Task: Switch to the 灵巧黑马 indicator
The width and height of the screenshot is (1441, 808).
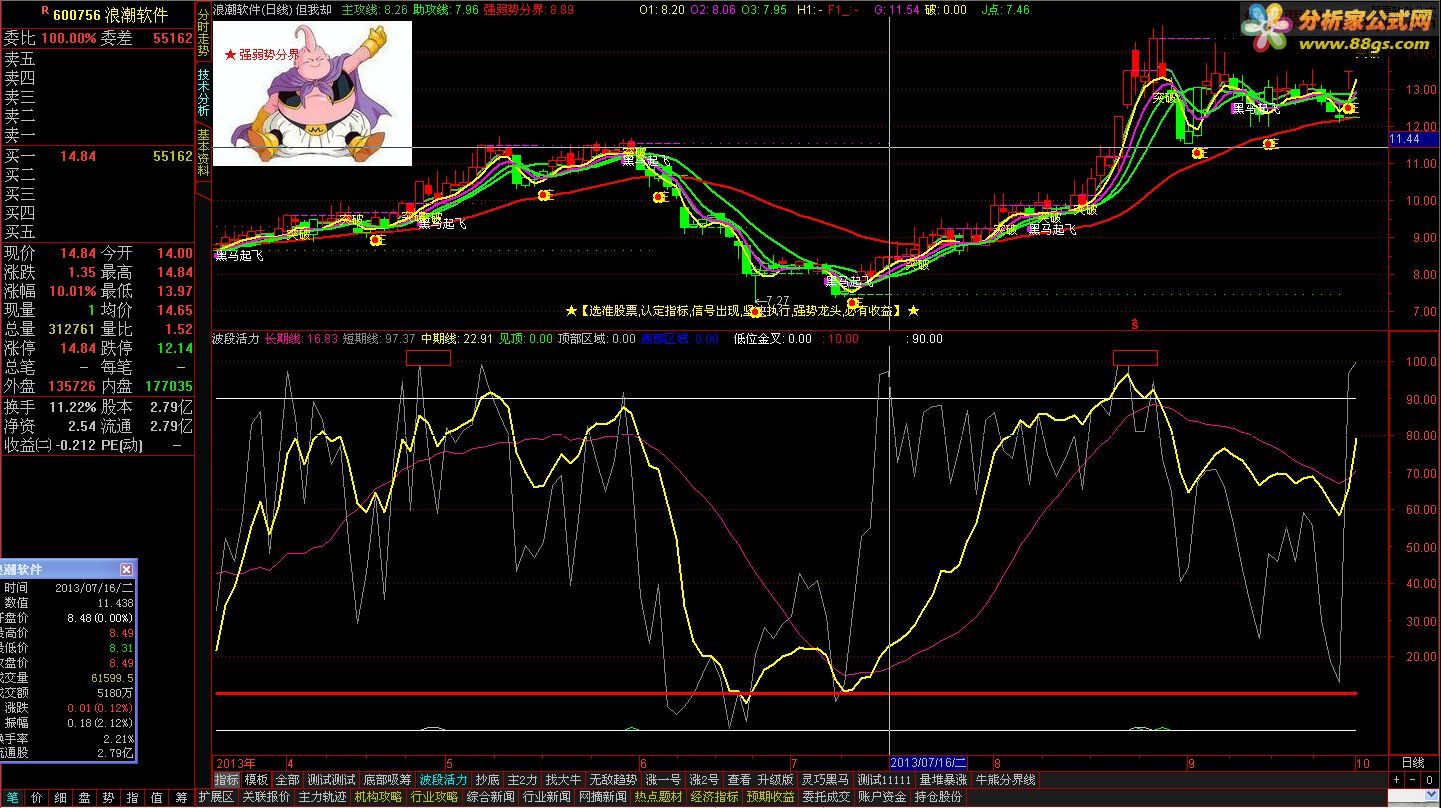Action: (x=825, y=780)
